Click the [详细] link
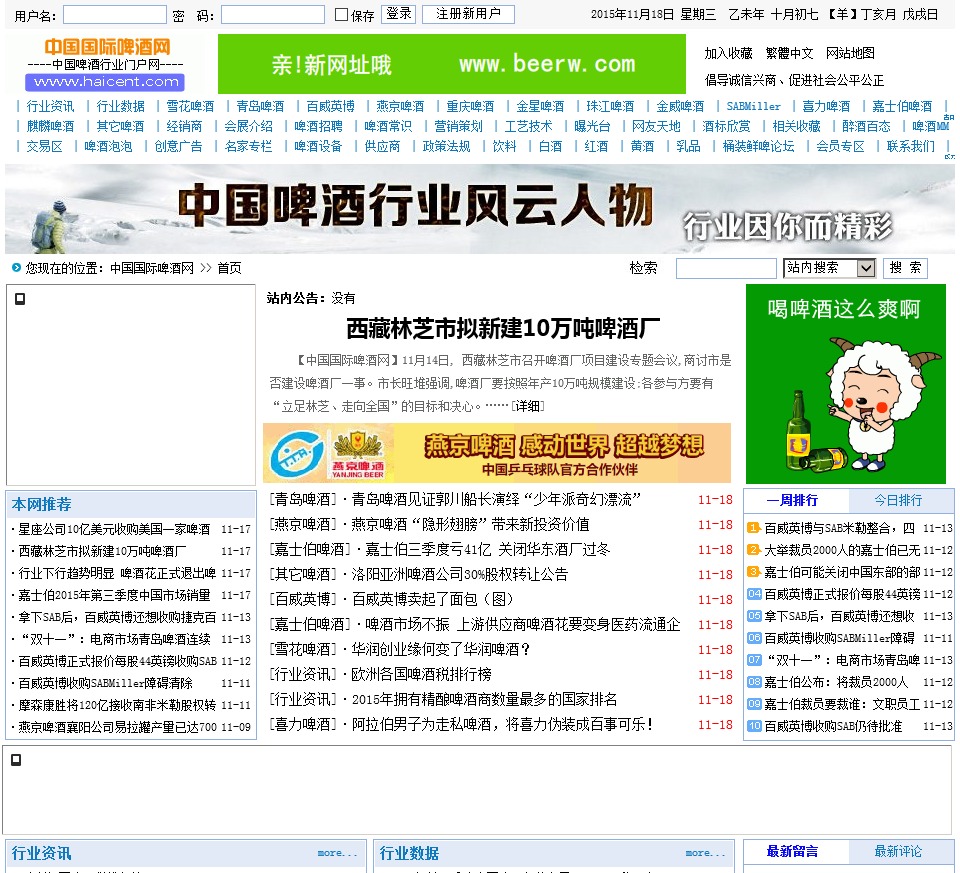960x873 pixels. click(x=528, y=406)
